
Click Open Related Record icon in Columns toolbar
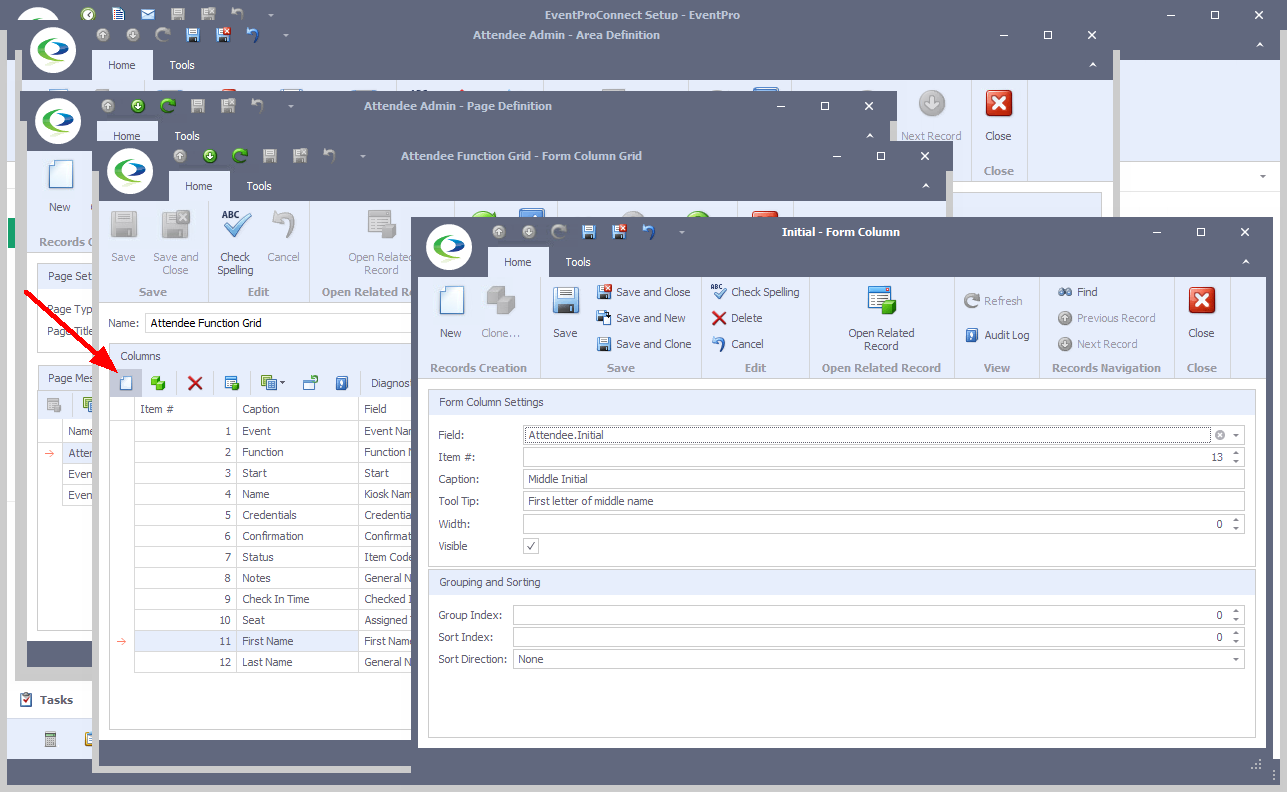click(x=231, y=383)
